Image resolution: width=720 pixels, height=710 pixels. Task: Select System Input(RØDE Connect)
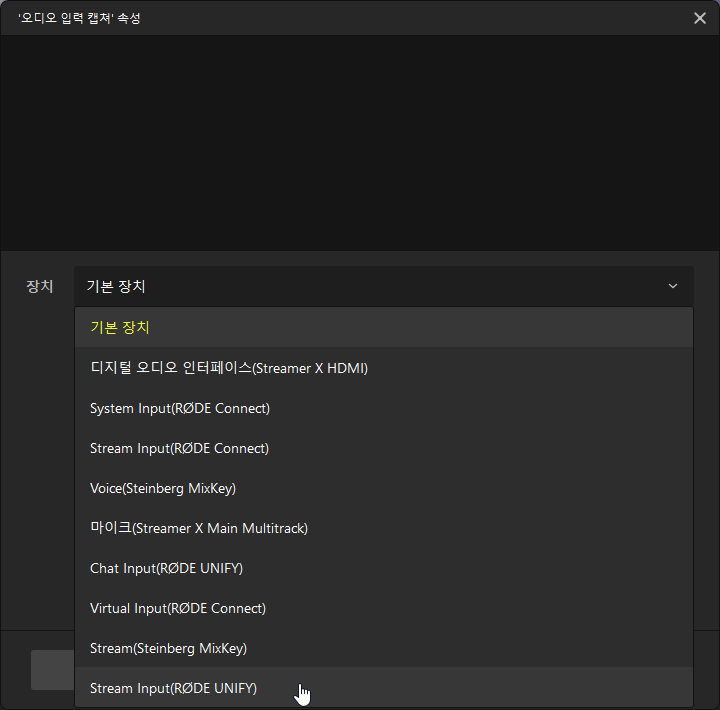coord(384,408)
